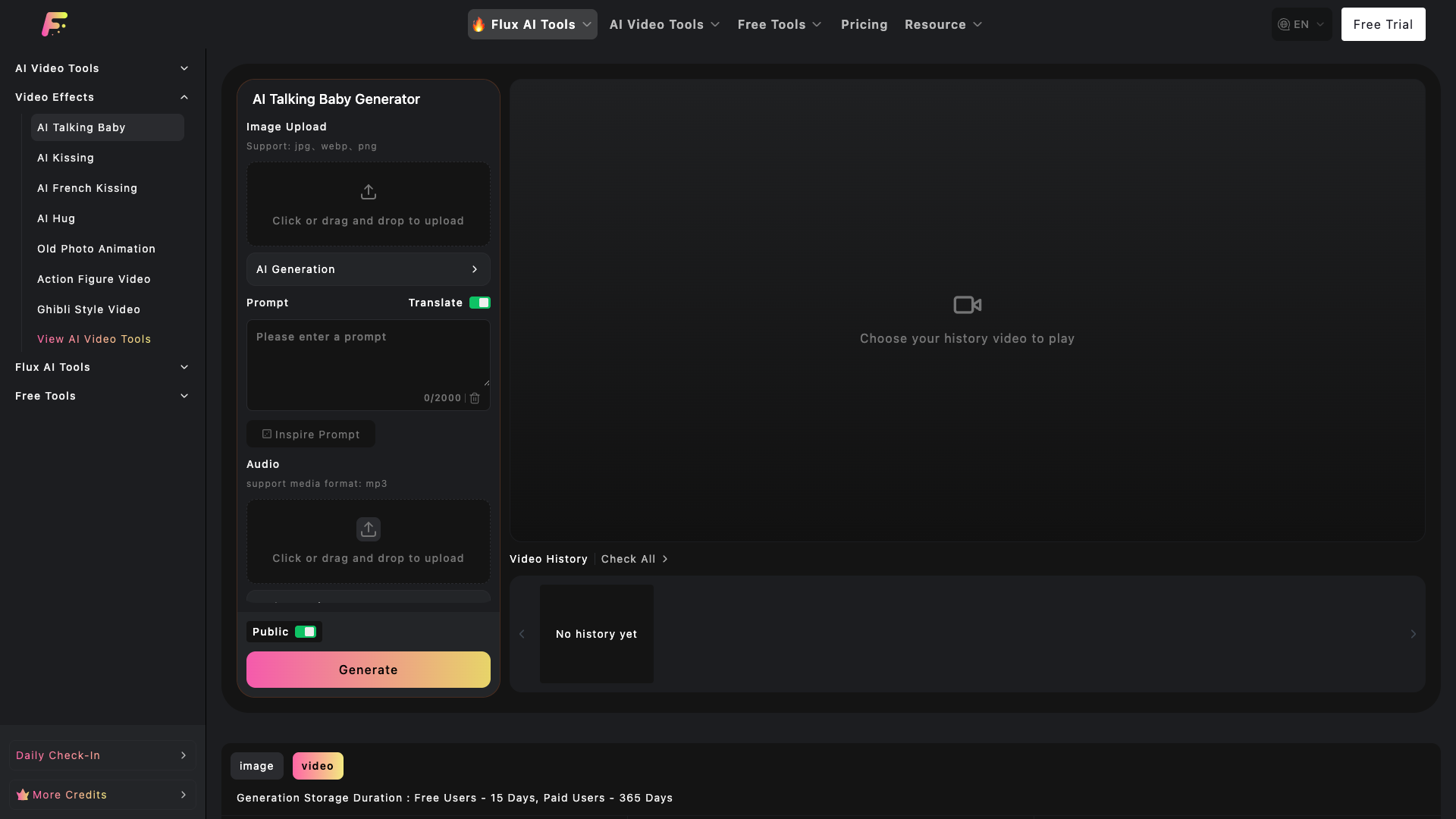Click the Flux AI logo icon
1456x819 pixels.
point(55,24)
